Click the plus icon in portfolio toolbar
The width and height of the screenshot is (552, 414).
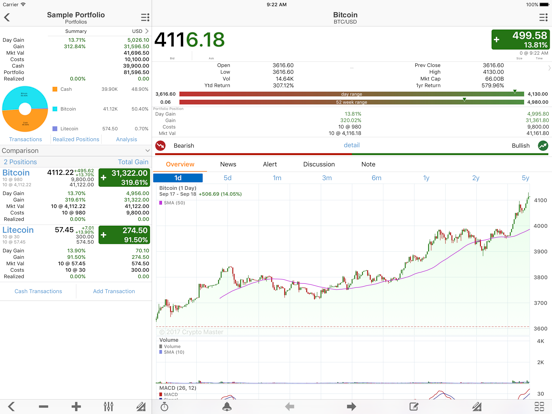point(76,407)
